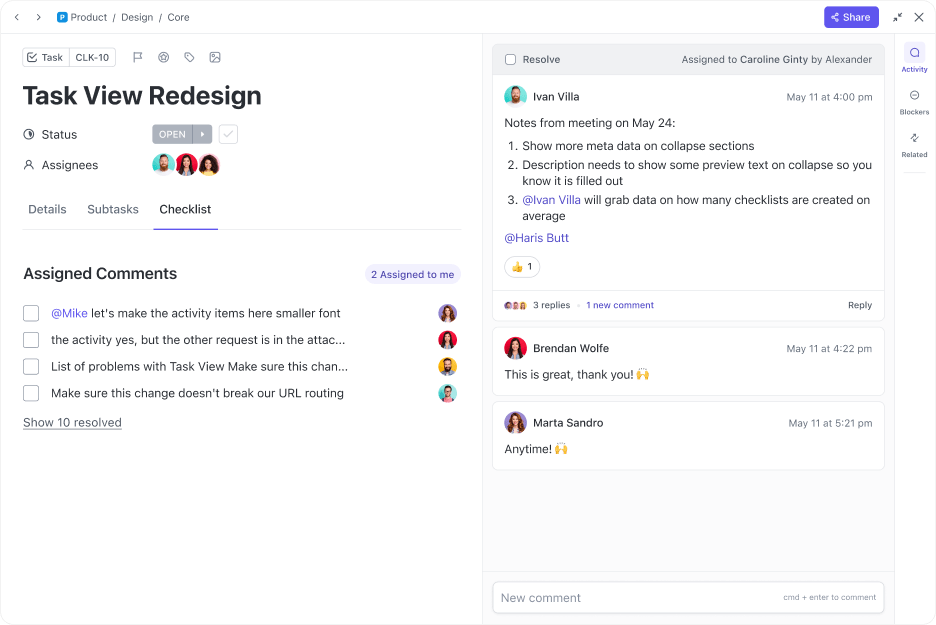Click the image icon to set task cover
The image size is (936, 625).
tap(215, 57)
